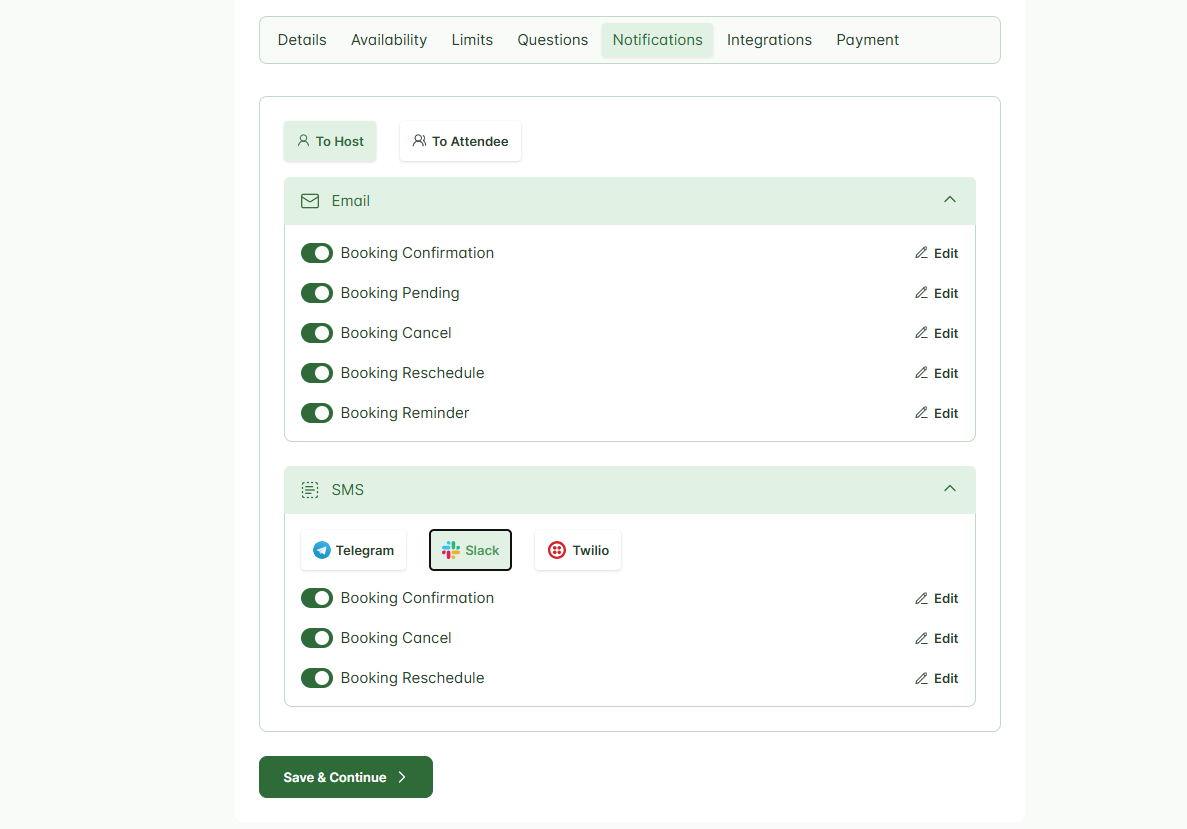The width and height of the screenshot is (1187, 829).
Task: Toggle the Booking Reminder switch
Action: pos(316,413)
